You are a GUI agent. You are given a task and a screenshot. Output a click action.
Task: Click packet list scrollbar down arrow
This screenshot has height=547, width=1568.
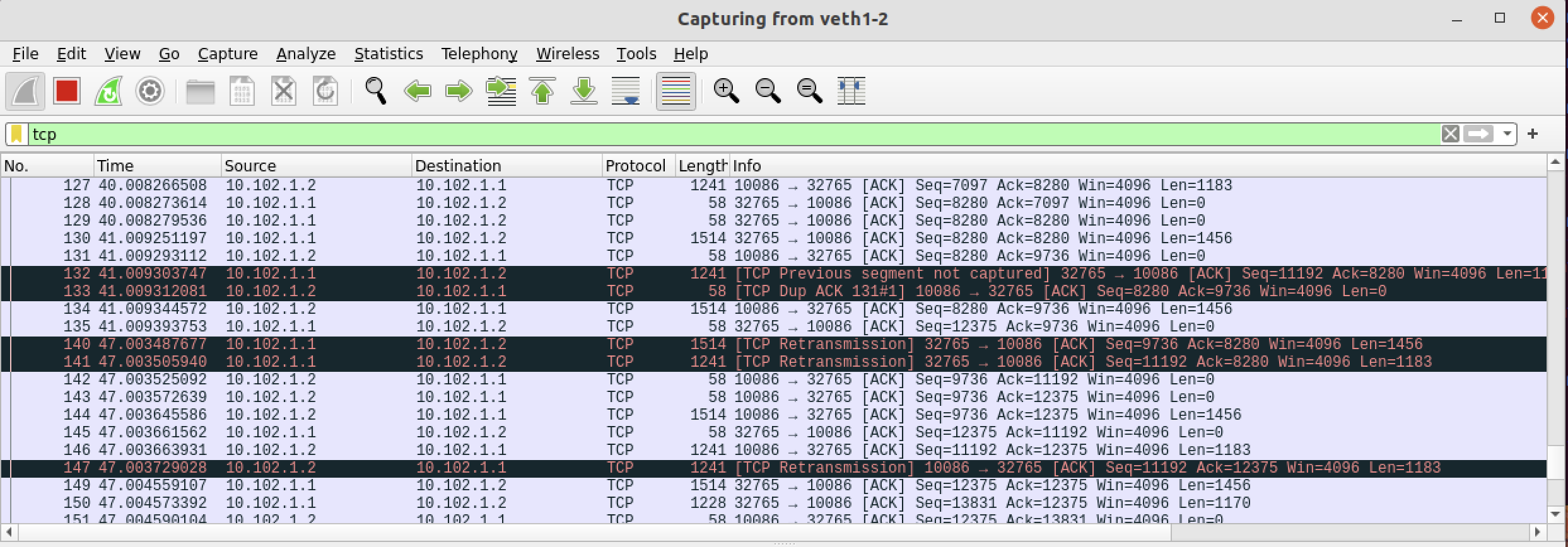[x=1555, y=515]
